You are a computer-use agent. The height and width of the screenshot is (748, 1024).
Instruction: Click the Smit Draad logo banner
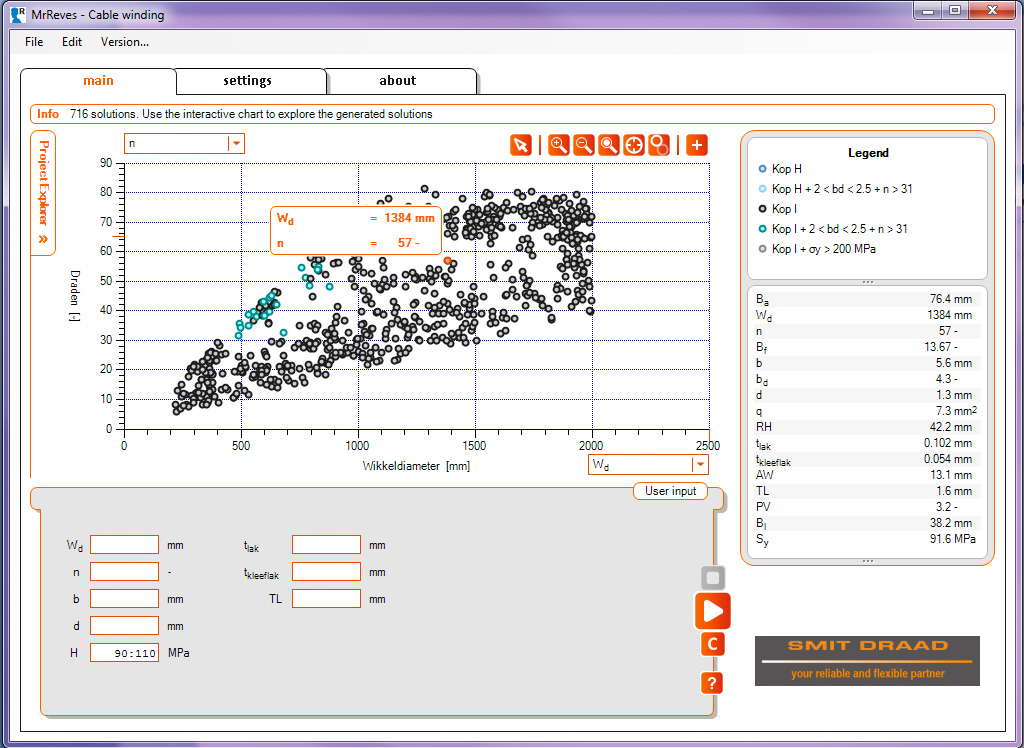[x=867, y=660]
